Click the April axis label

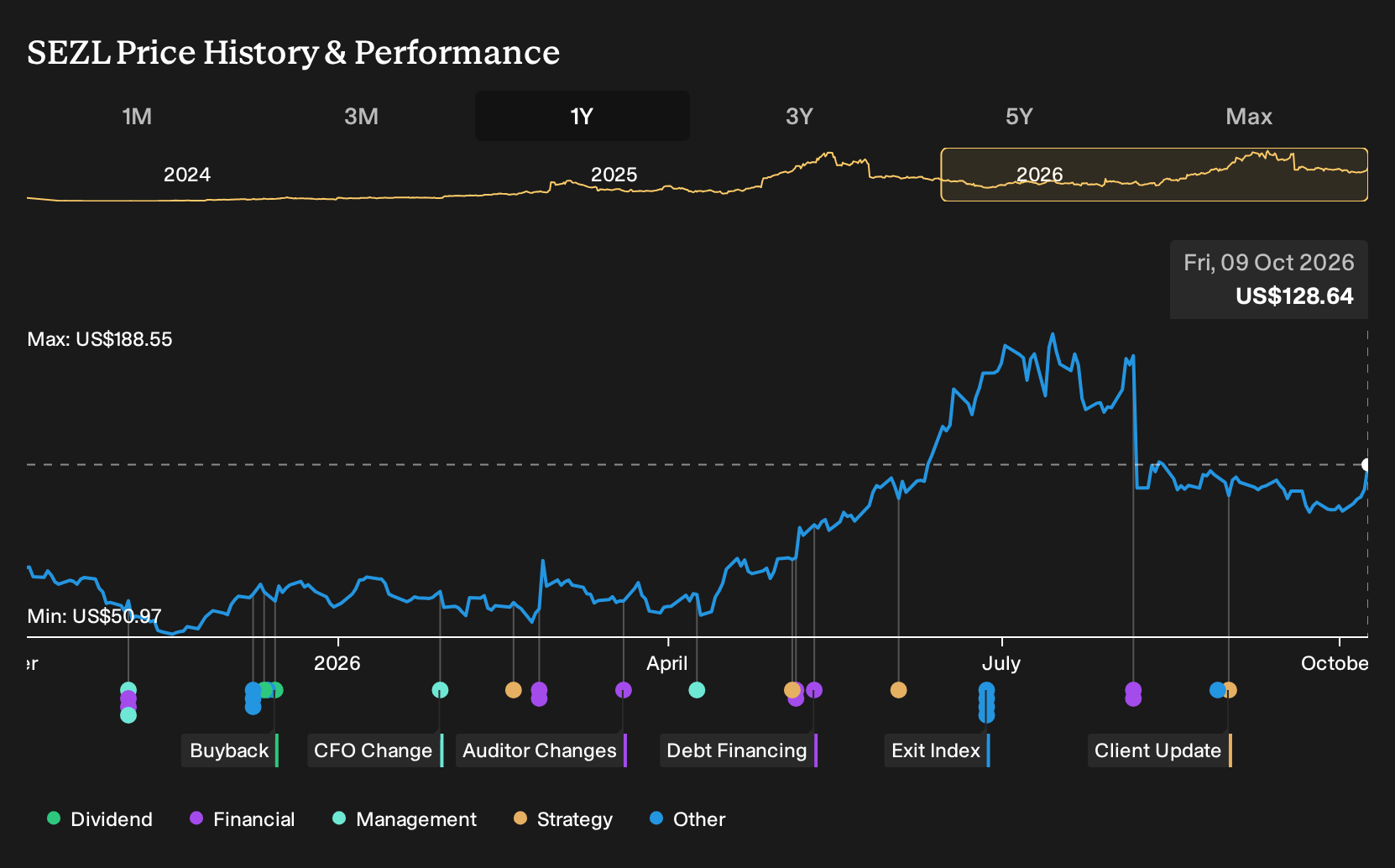click(x=667, y=663)
